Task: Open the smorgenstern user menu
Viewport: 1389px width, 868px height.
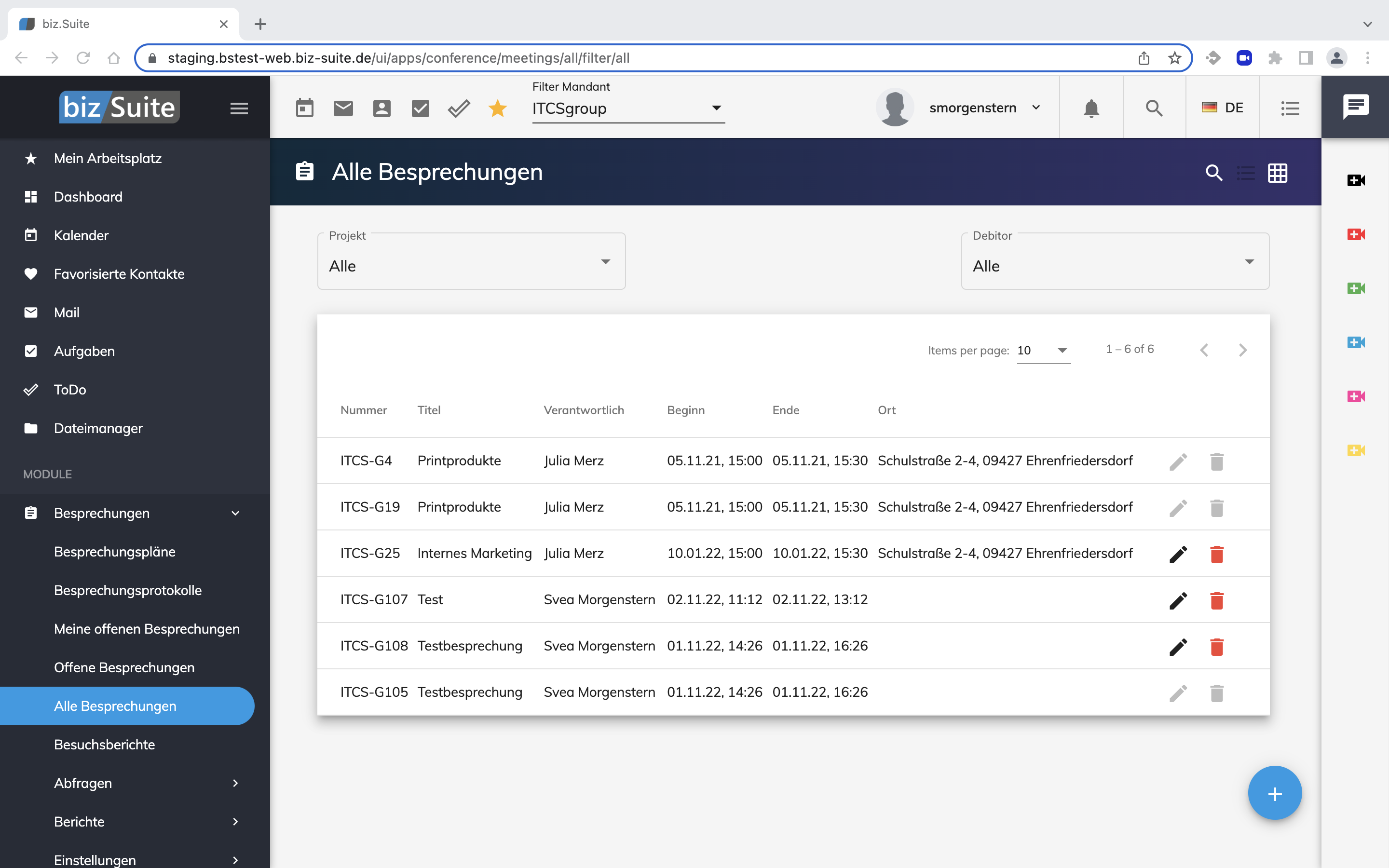Action: [x=958, y=108]
